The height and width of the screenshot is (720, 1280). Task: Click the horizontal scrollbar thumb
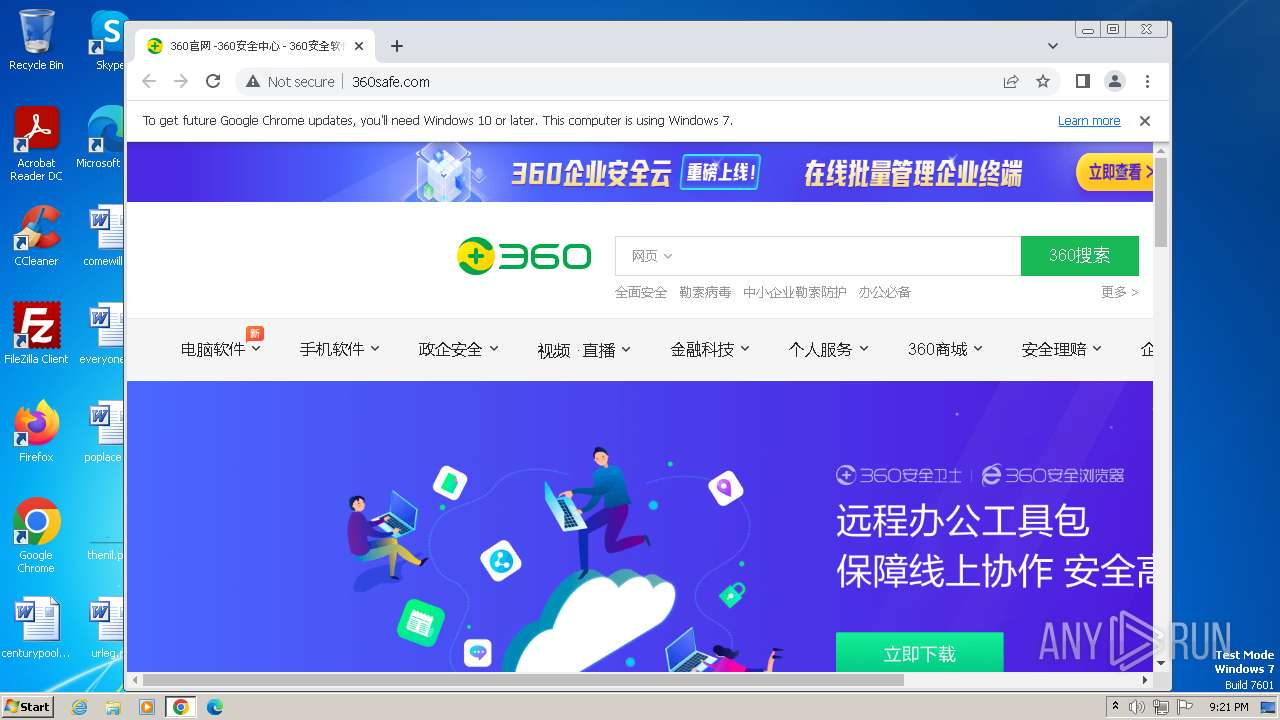coord(523,680)
